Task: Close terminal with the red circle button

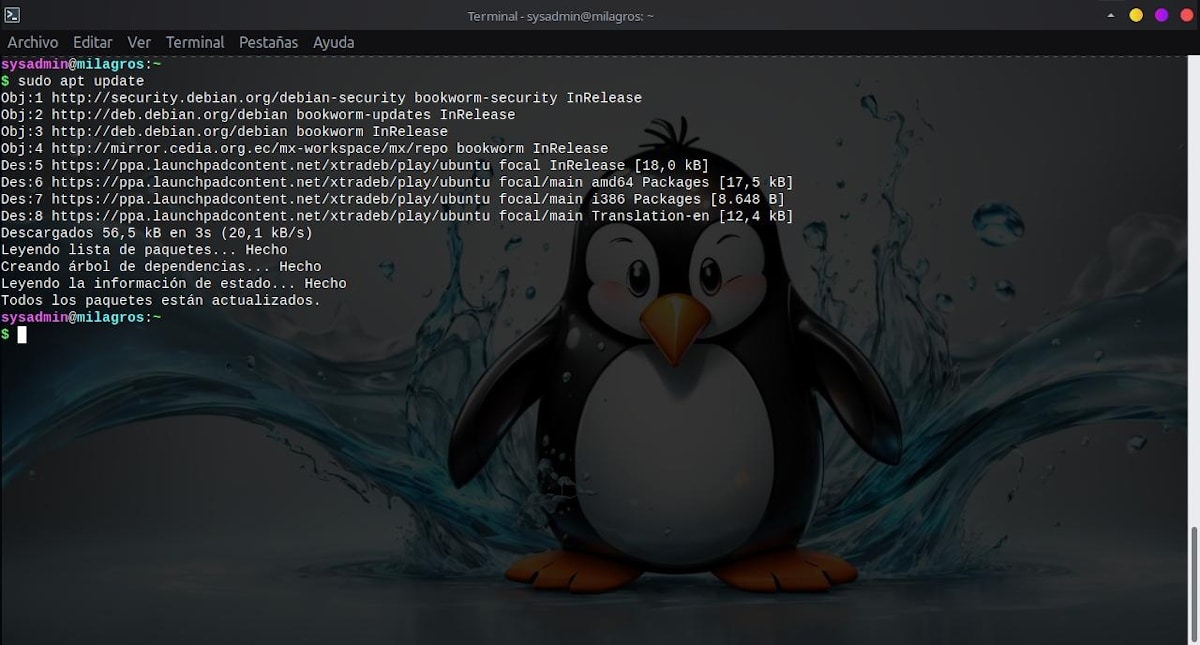Action: point(1186,15)
